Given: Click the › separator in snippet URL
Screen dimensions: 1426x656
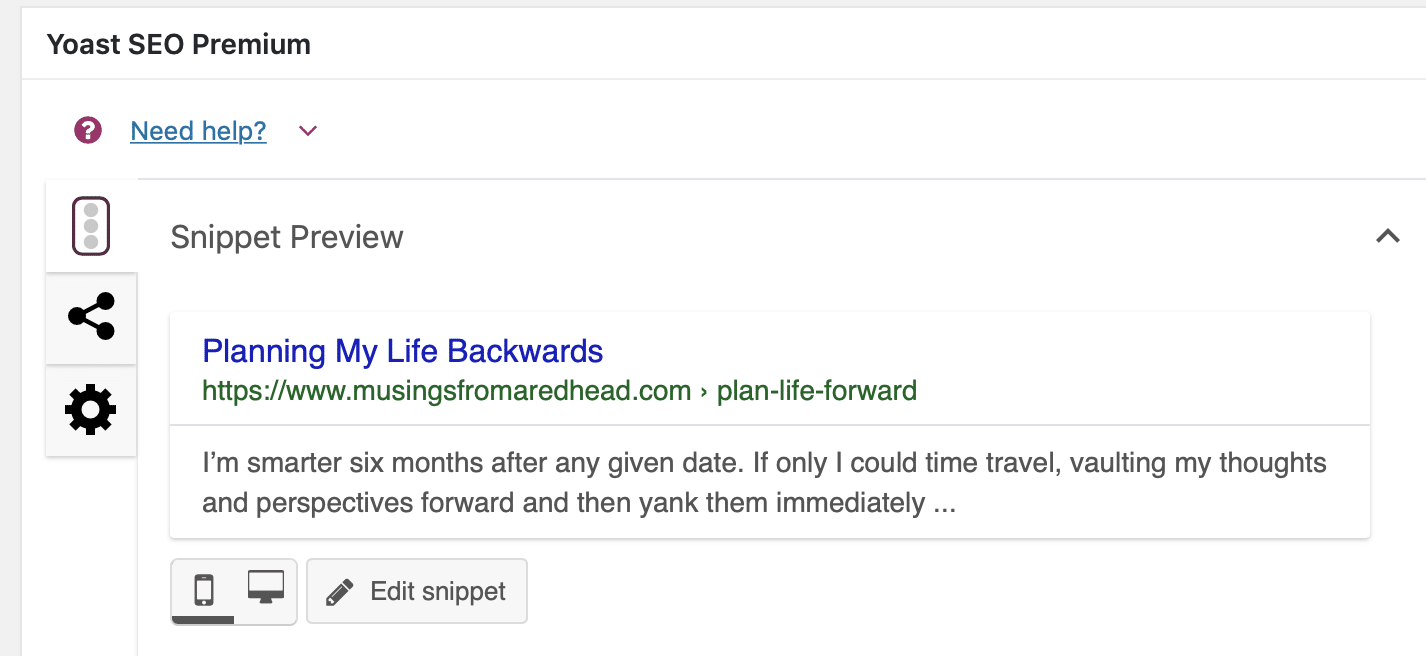Looking at the screenshot, I should pos(704,390).
